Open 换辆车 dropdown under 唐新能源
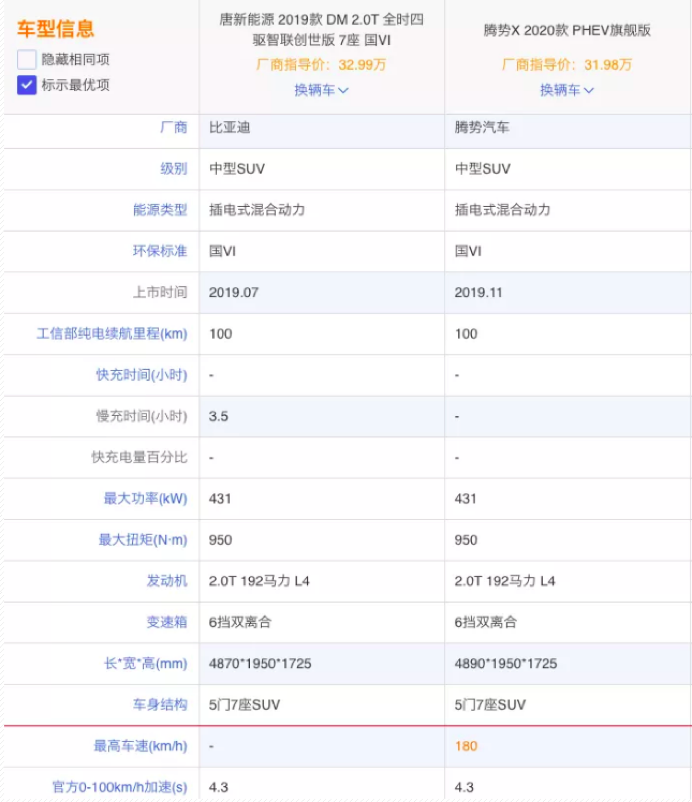 (x=321, y=91)
